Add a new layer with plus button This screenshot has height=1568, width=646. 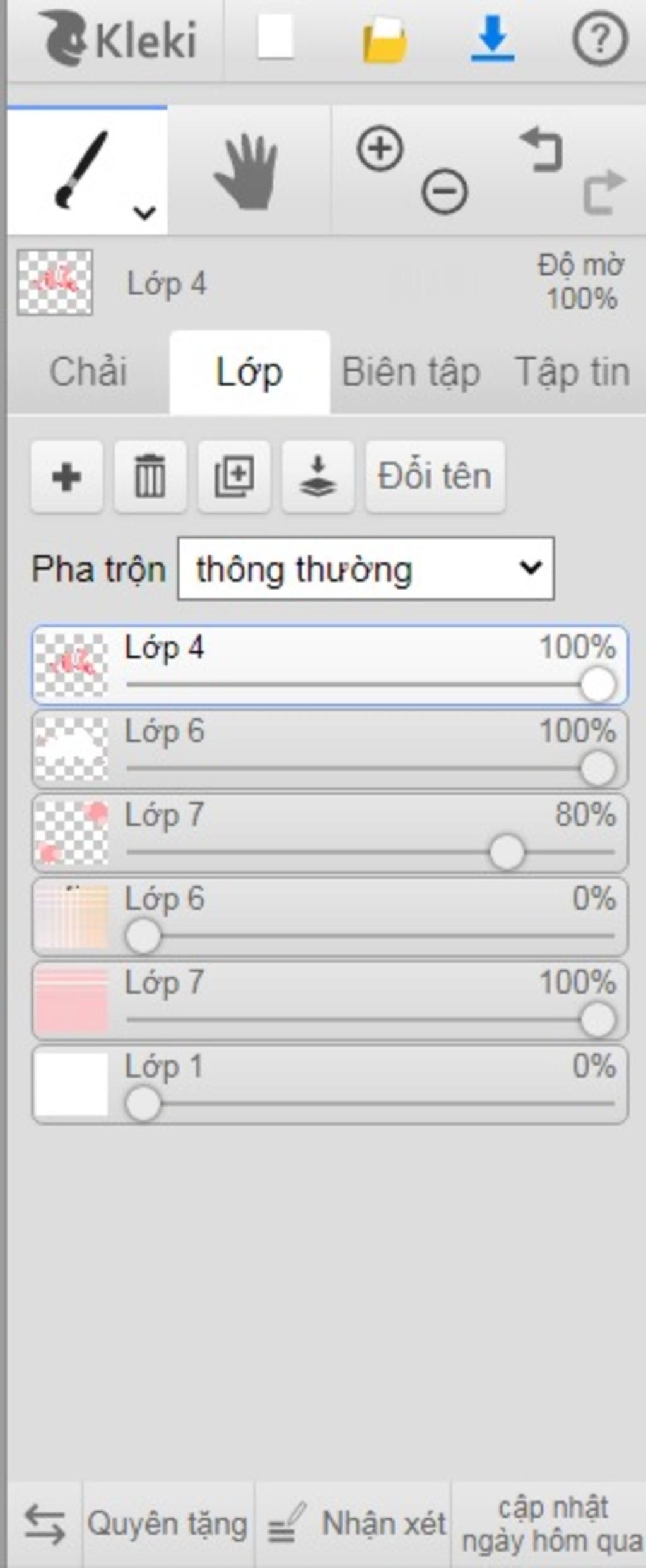click(x=67, y=477)
